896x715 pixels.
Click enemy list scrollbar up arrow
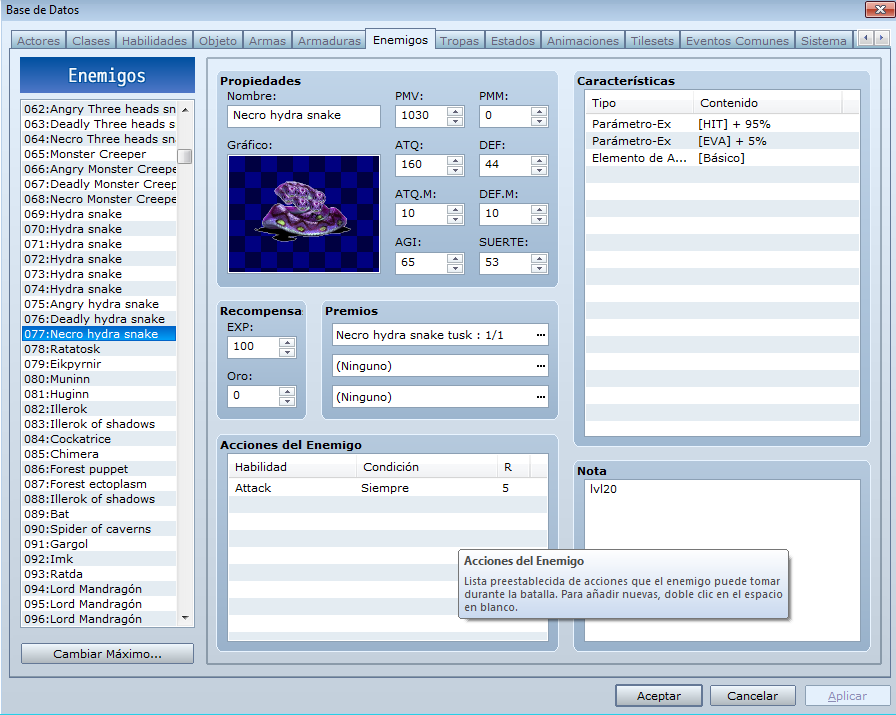click(x=185, y=109)
